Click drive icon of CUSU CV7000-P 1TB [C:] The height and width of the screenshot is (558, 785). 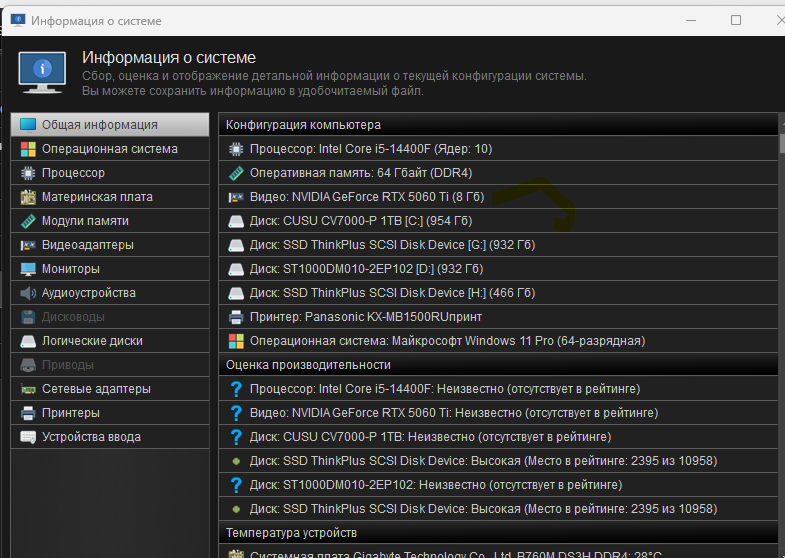(x=236, y=221)
